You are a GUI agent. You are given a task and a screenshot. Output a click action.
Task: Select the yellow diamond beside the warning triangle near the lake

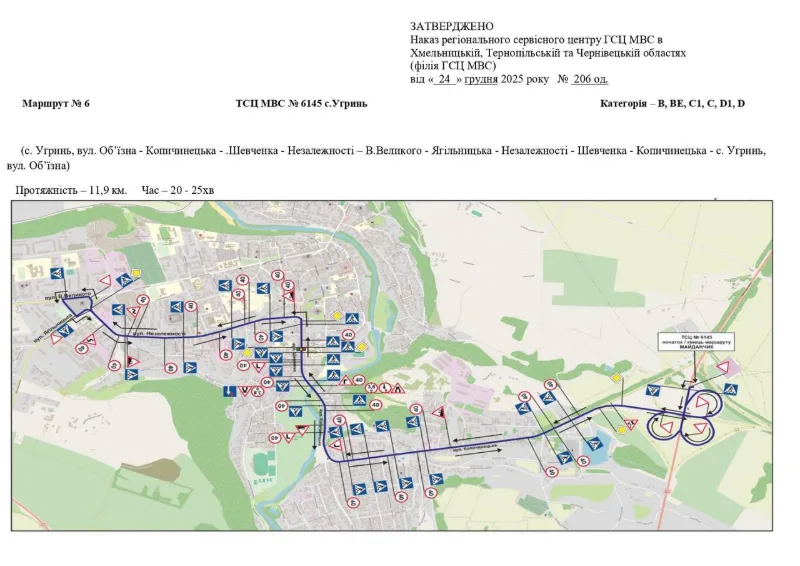(x=622, y=430)
